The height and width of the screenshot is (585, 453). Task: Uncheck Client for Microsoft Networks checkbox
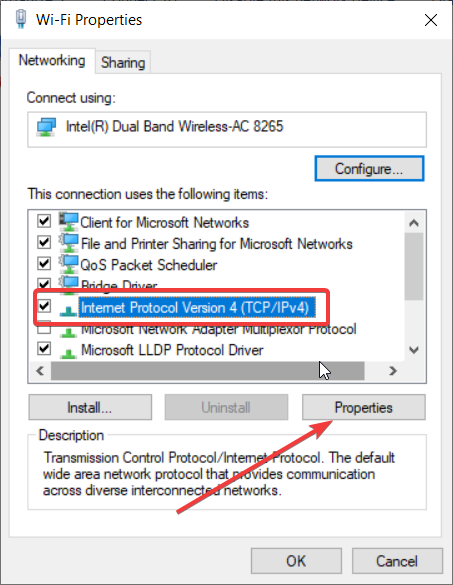[44, 221]
